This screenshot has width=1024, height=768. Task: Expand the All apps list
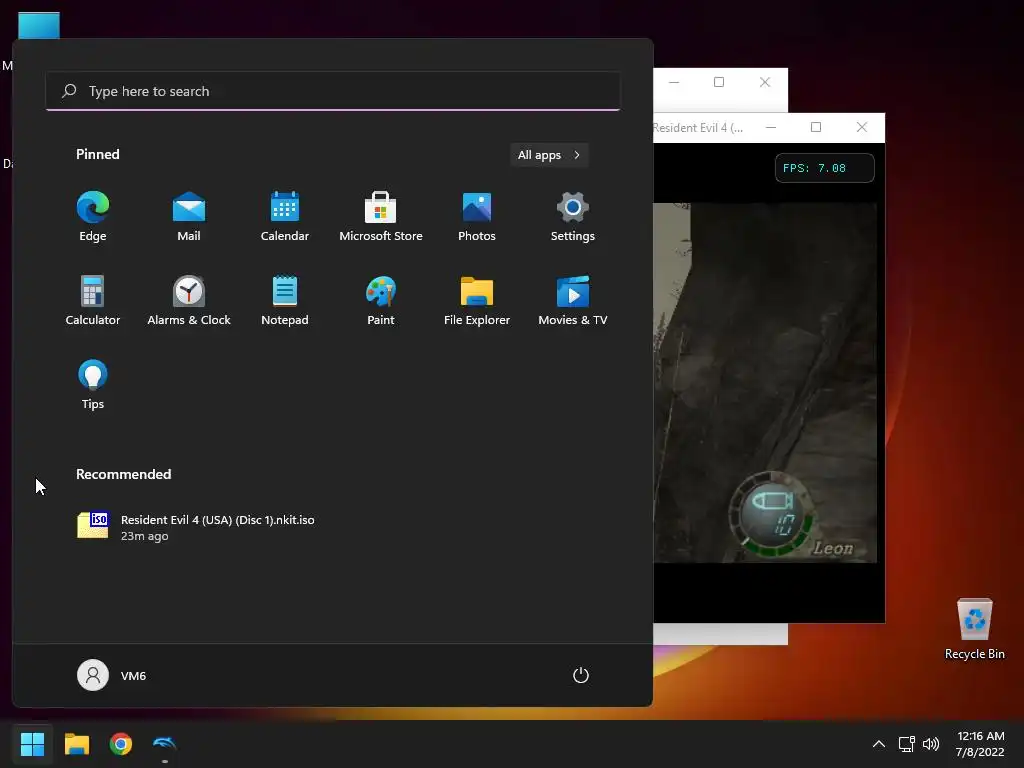549,155
